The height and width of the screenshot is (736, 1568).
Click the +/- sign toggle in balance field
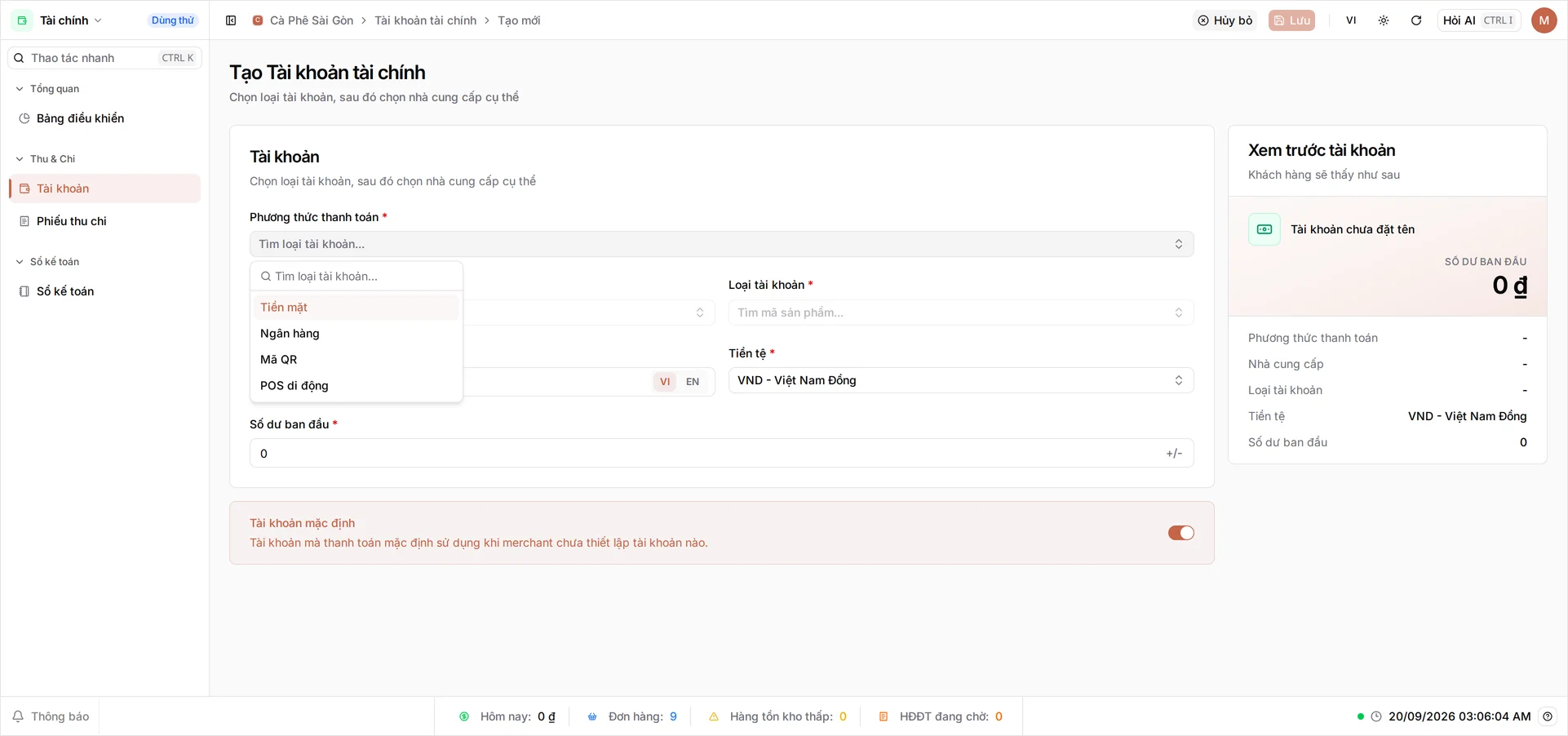1174,454
